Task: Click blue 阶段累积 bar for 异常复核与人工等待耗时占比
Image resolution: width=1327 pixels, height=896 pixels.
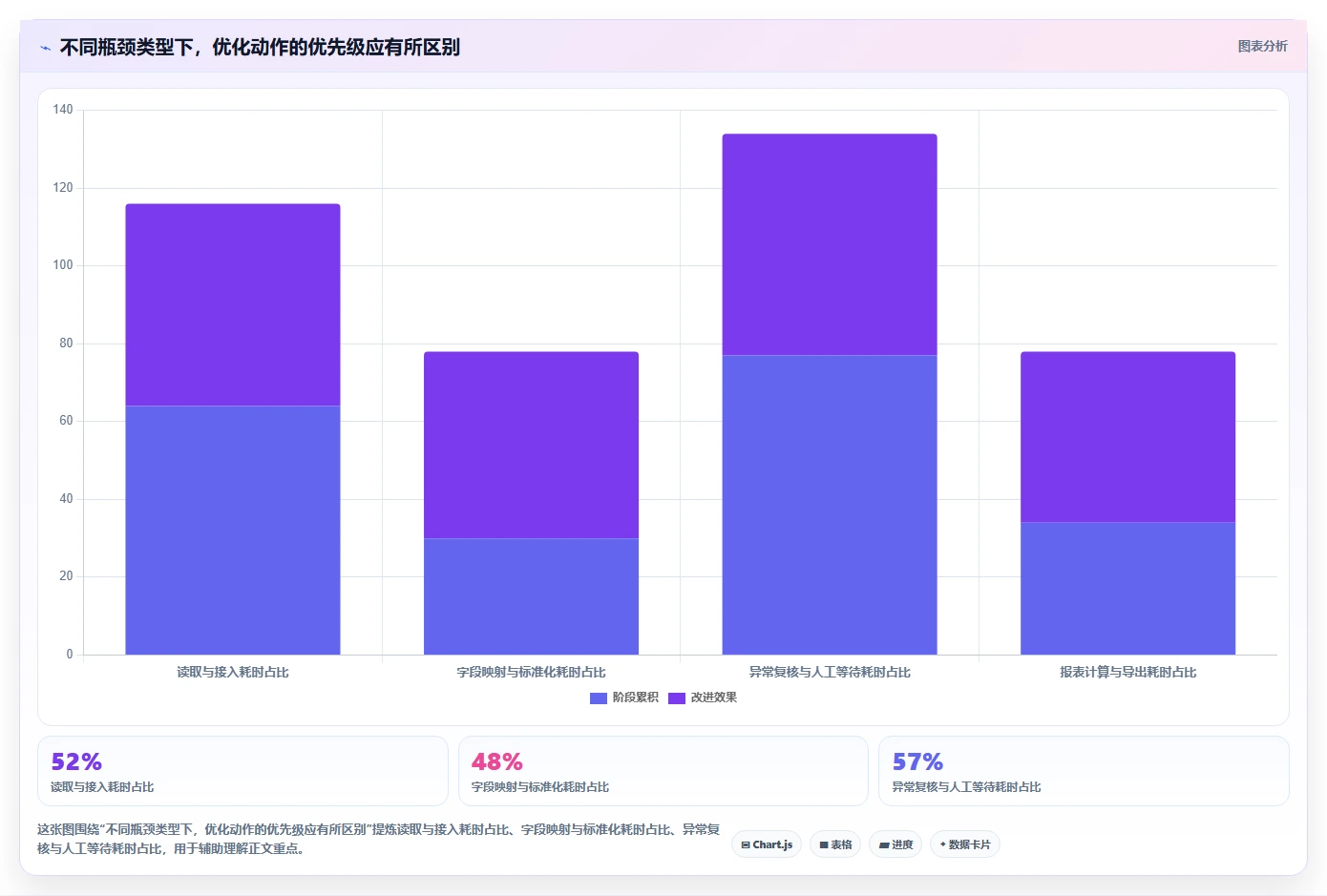Action: pyautogui.click(x=830, y=505)
